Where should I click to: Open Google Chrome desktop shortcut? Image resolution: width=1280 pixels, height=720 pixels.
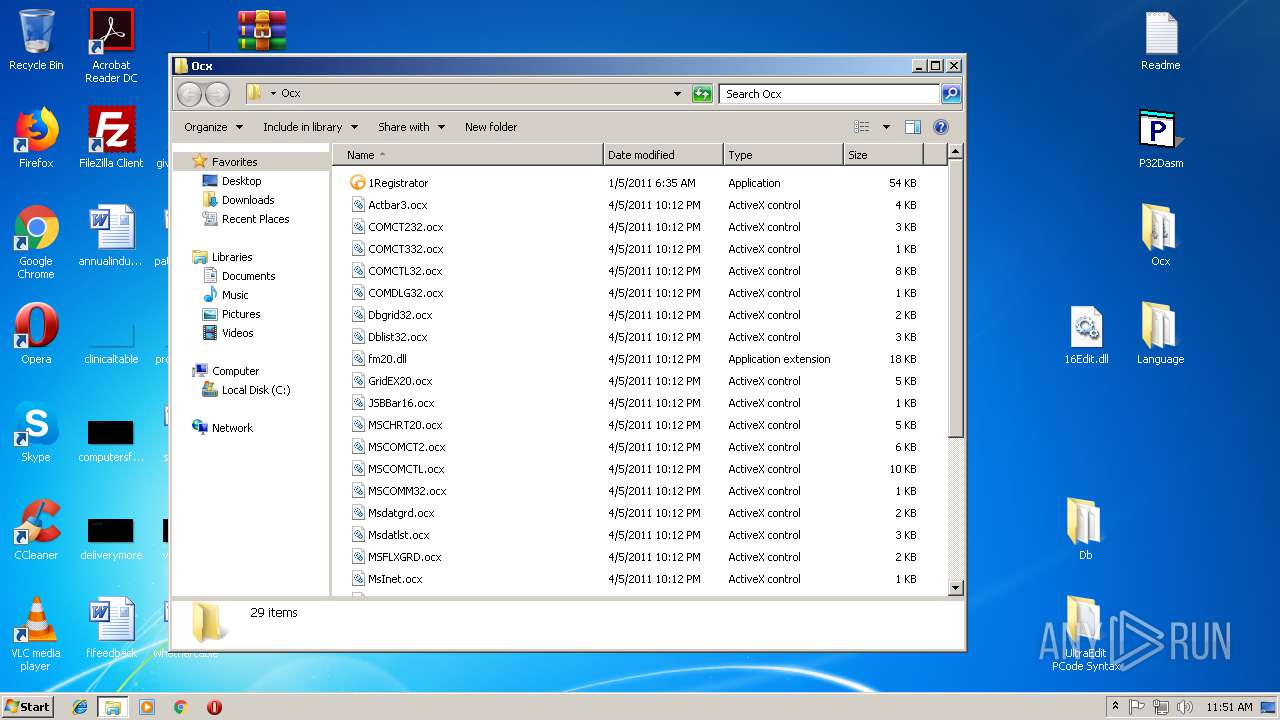[x=36, y=242]
